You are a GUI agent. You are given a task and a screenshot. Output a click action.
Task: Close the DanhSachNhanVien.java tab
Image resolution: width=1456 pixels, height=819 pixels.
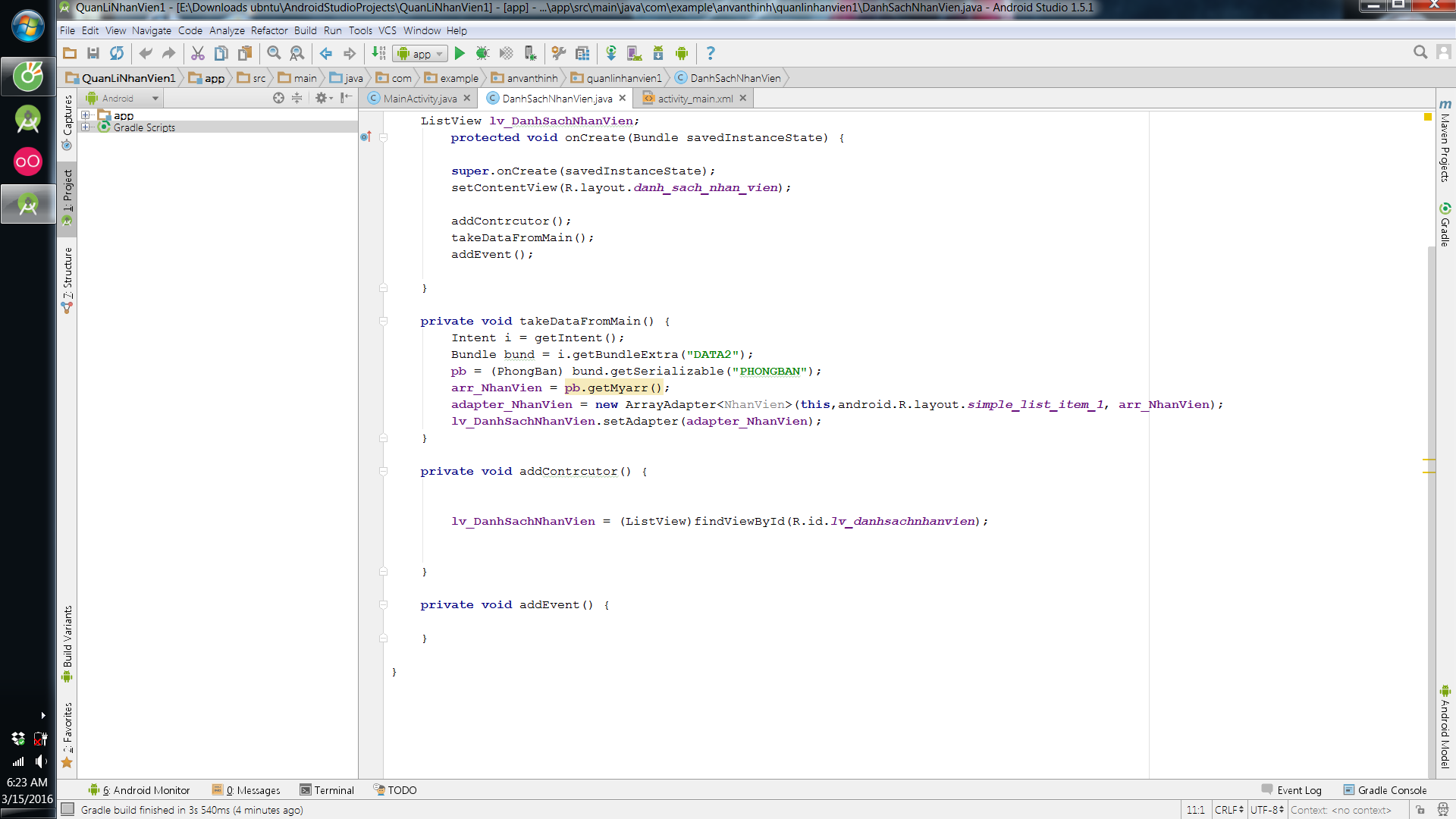click(x=623, y=98)
